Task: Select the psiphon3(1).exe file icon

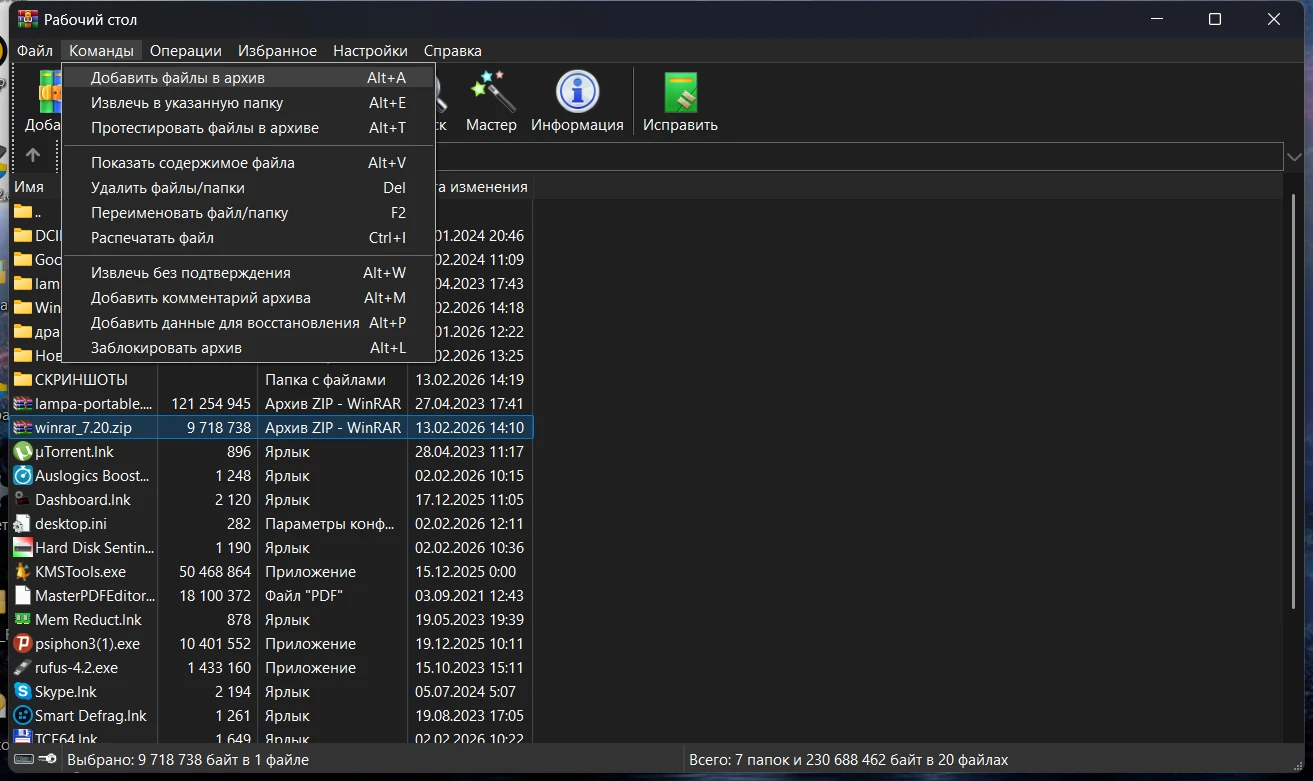Action: click(23, 644)
